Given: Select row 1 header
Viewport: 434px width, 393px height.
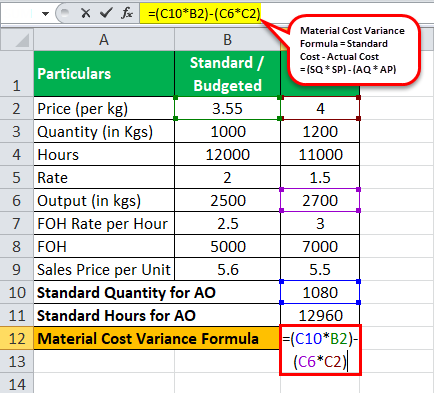Looking at the screenshot, I should click(17, 74).
